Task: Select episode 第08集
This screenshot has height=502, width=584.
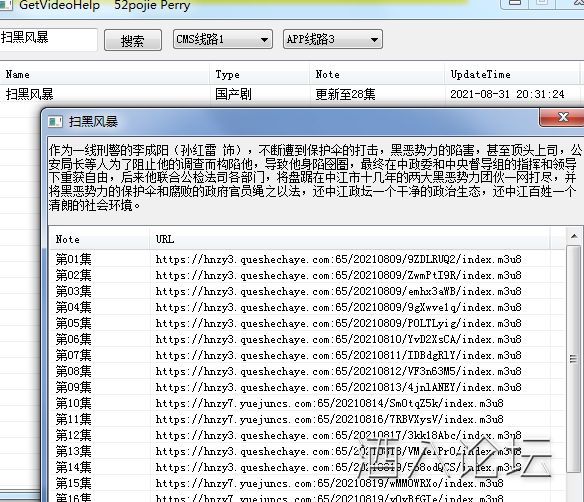Action: click(x=74, y=371)
